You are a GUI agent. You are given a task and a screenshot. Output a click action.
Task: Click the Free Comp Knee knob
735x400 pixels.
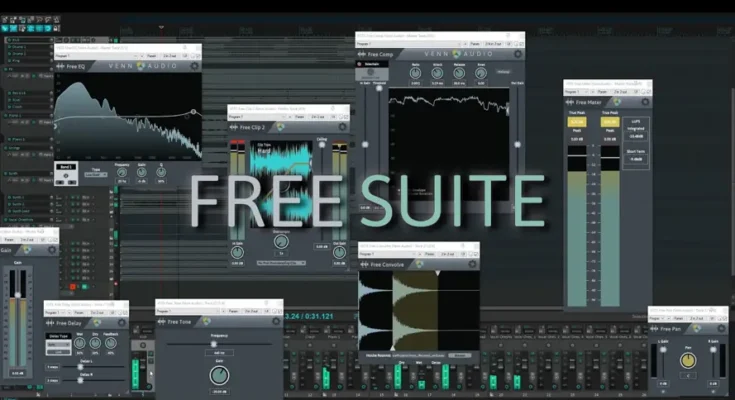point(481,73)
